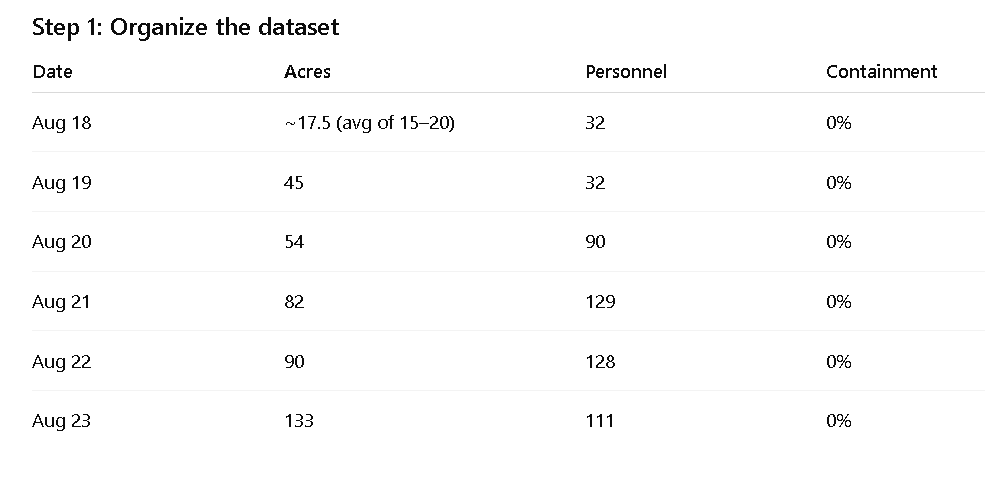Click the 111 personnel cell
The image size is (985, 478).
pos(599,421)
